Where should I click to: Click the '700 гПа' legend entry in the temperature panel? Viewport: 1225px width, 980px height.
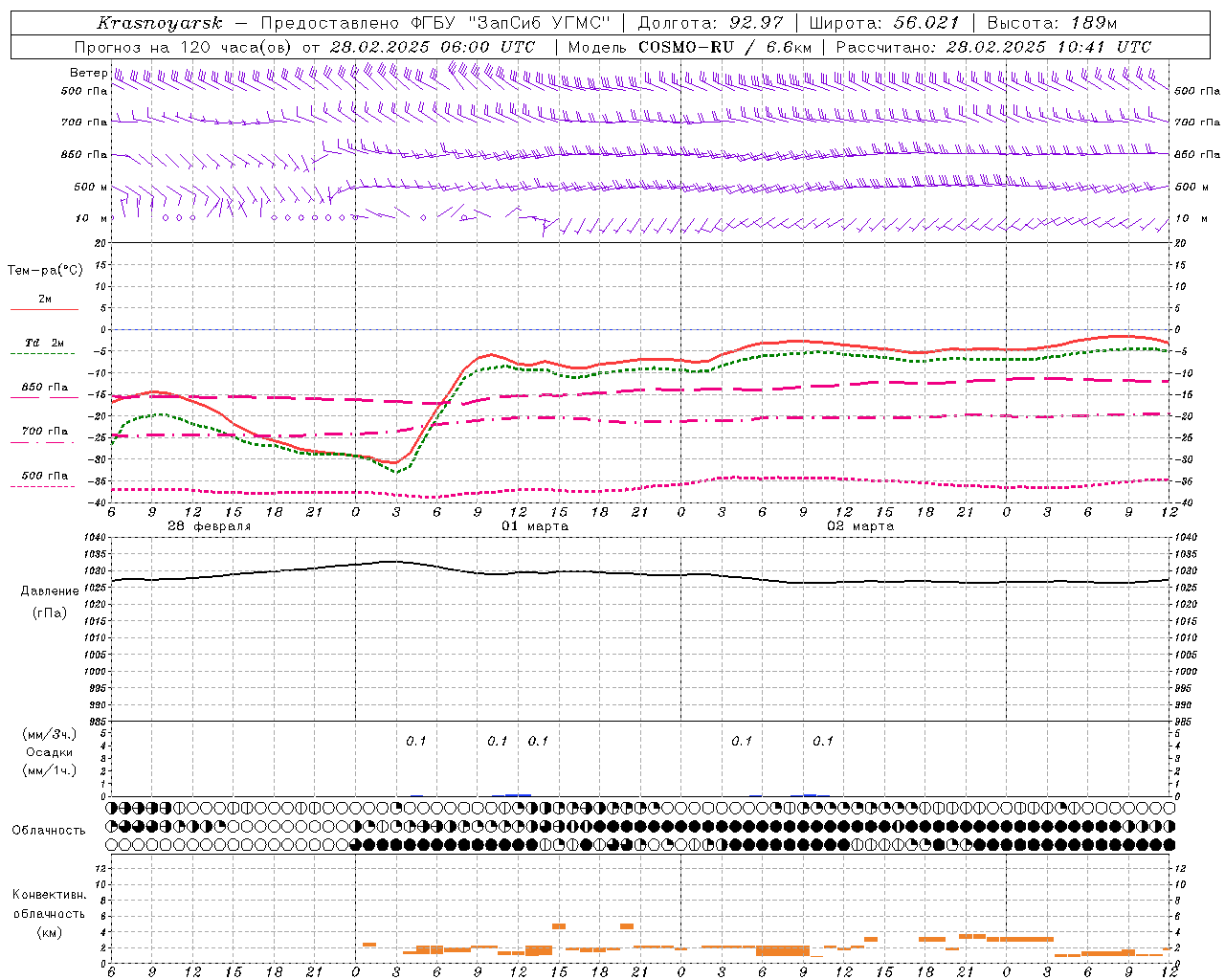point(45,432)
